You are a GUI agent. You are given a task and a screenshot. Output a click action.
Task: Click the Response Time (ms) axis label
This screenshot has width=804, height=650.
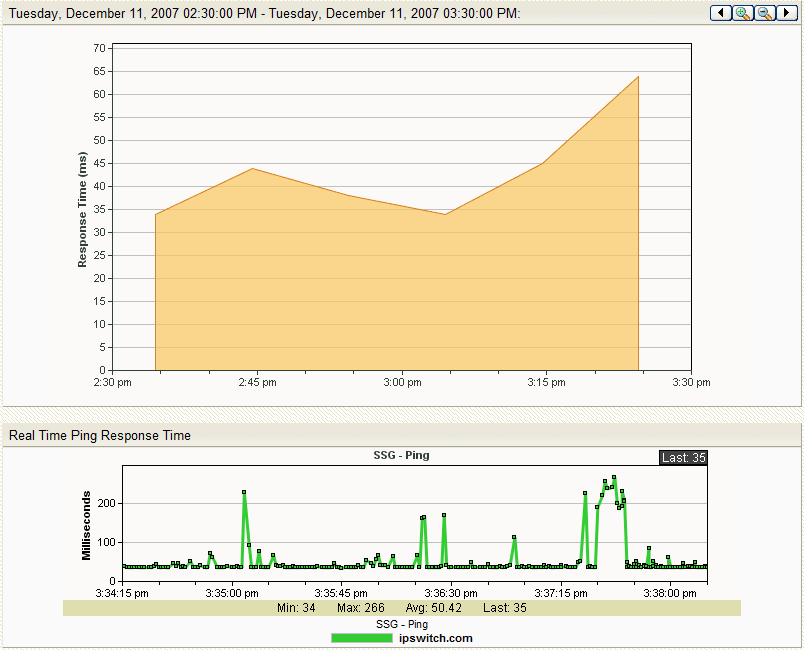pyautogui.click(x=83, y=210)
